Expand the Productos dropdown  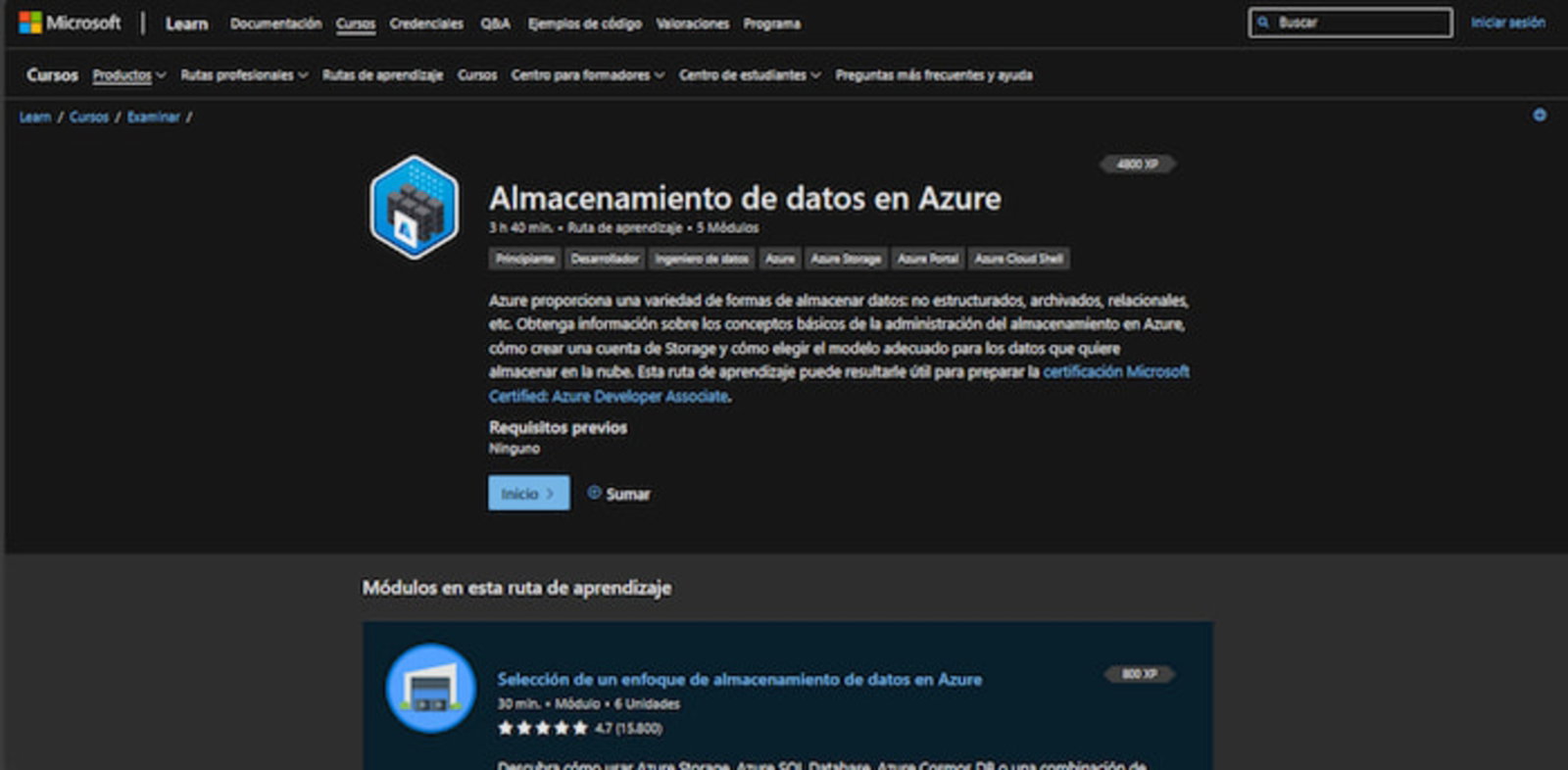[x=129, y=74]
